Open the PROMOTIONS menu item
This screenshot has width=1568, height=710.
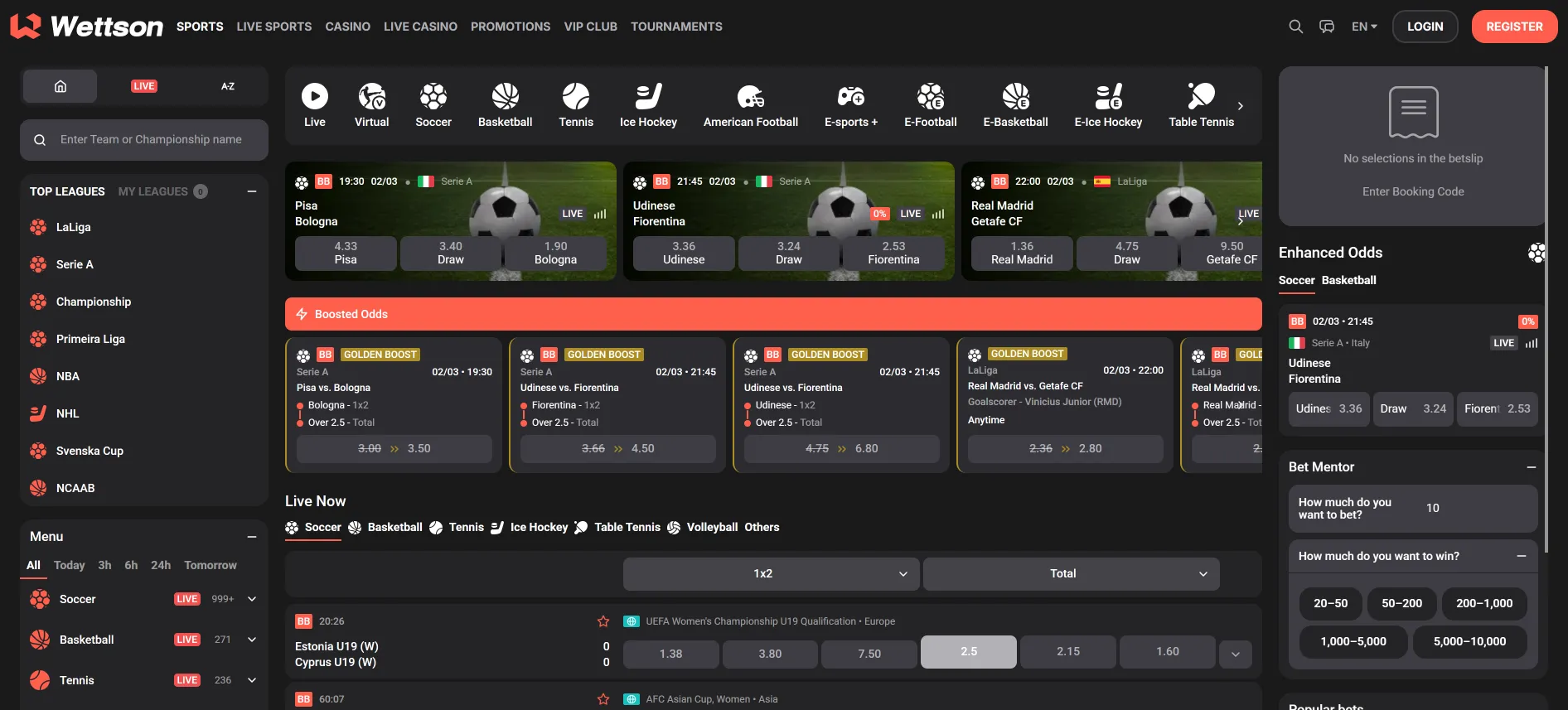[x=511, y=27]
